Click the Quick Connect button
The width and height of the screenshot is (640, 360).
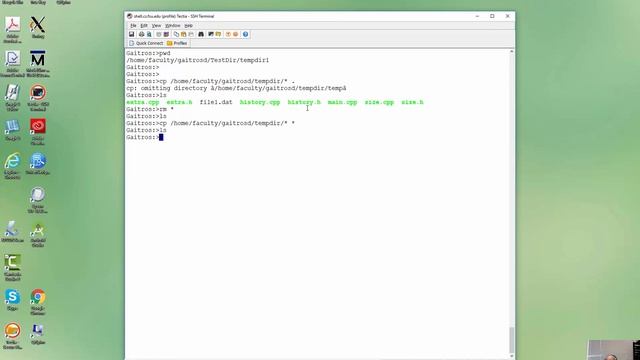click(x=146, y=43)
